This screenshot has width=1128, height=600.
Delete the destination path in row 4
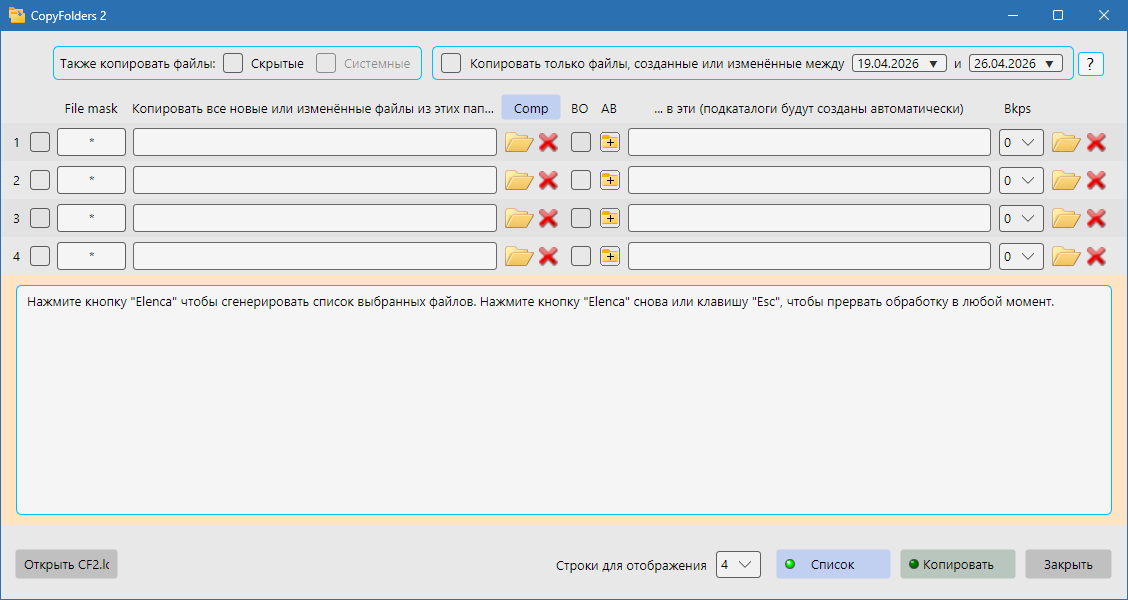[1097, 255]
